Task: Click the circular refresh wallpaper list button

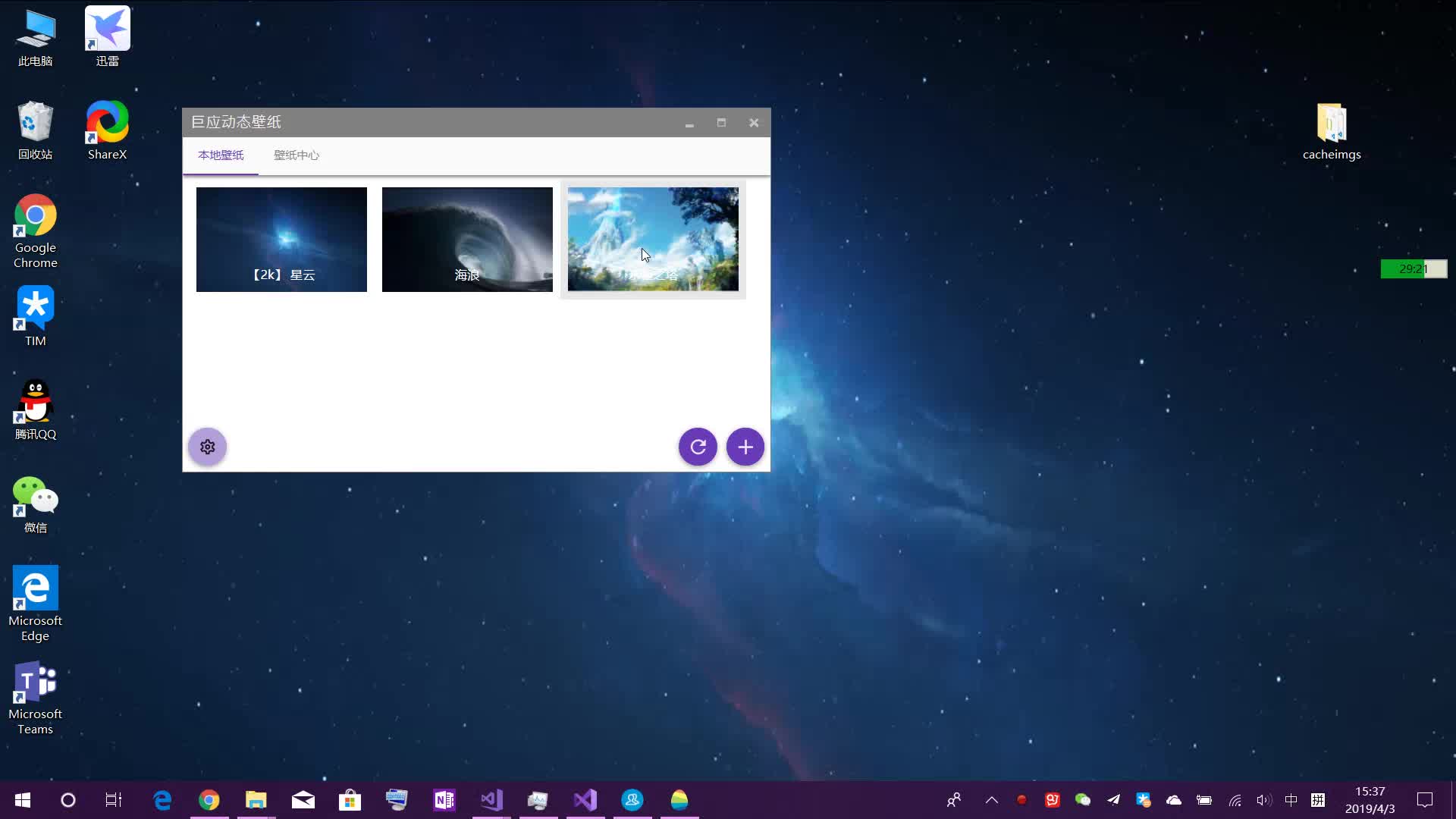Action: pos(698,447)
